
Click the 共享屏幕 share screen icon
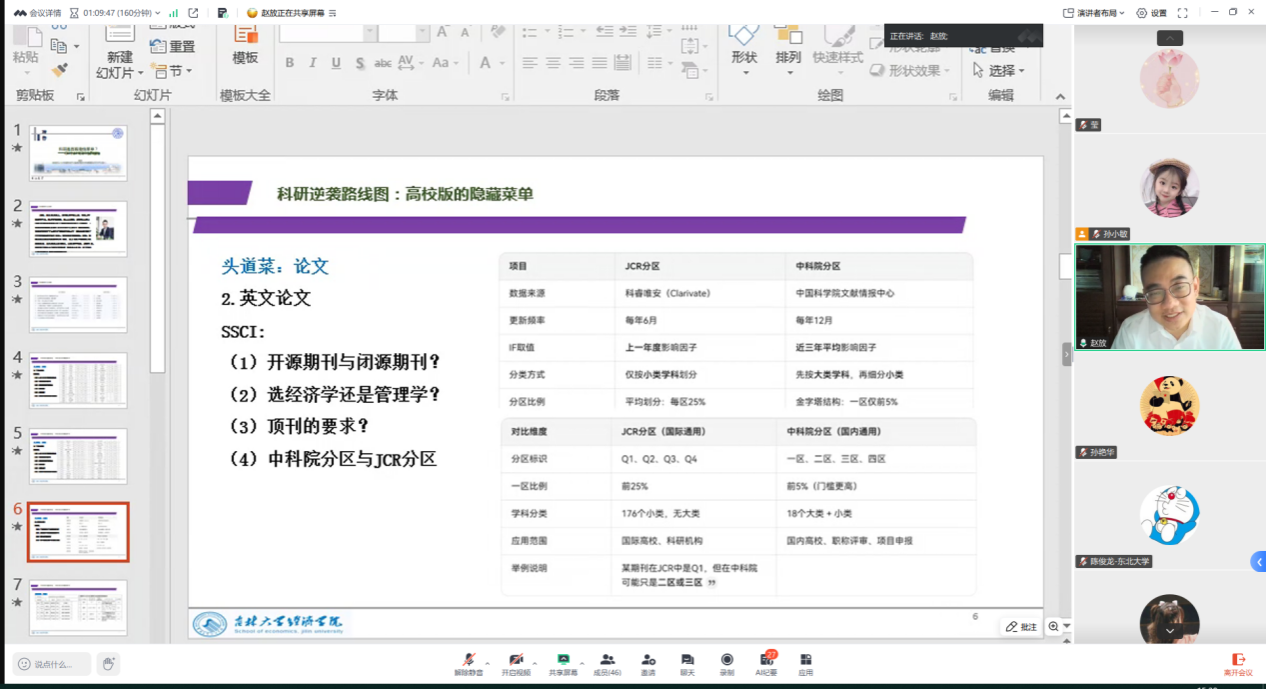563,661
